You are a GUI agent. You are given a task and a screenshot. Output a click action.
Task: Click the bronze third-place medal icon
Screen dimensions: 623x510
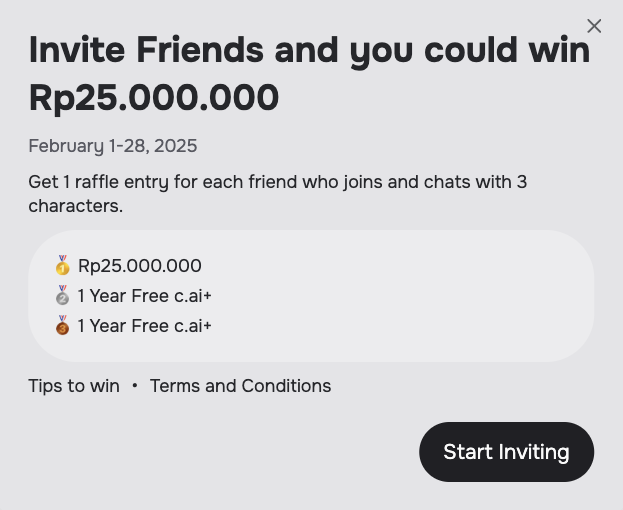62,325
